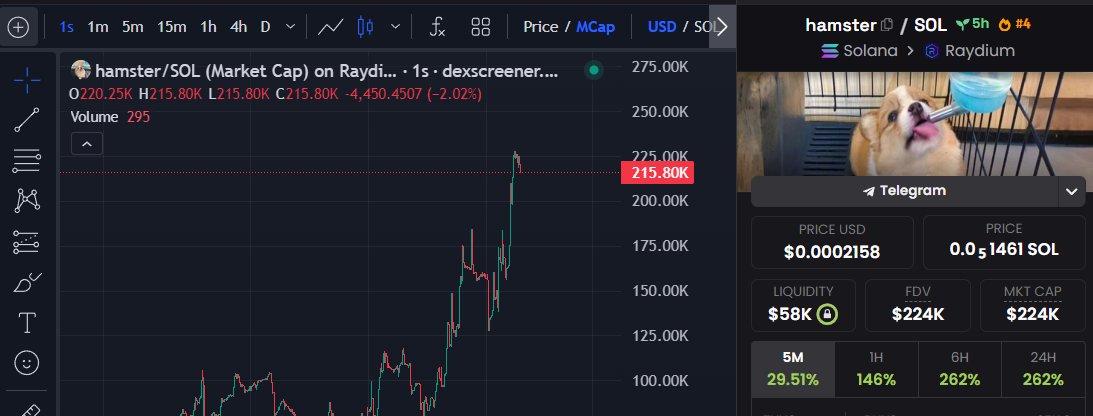The image size is (1093, 416).
Task: Select the candlestick chart style icon
Action: click(x=365, y=27)
